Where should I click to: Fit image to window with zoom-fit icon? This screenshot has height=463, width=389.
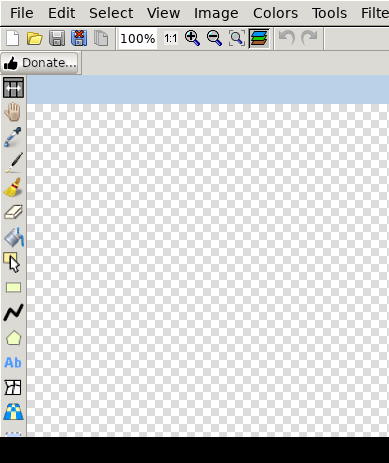click(x=237, y=38)
